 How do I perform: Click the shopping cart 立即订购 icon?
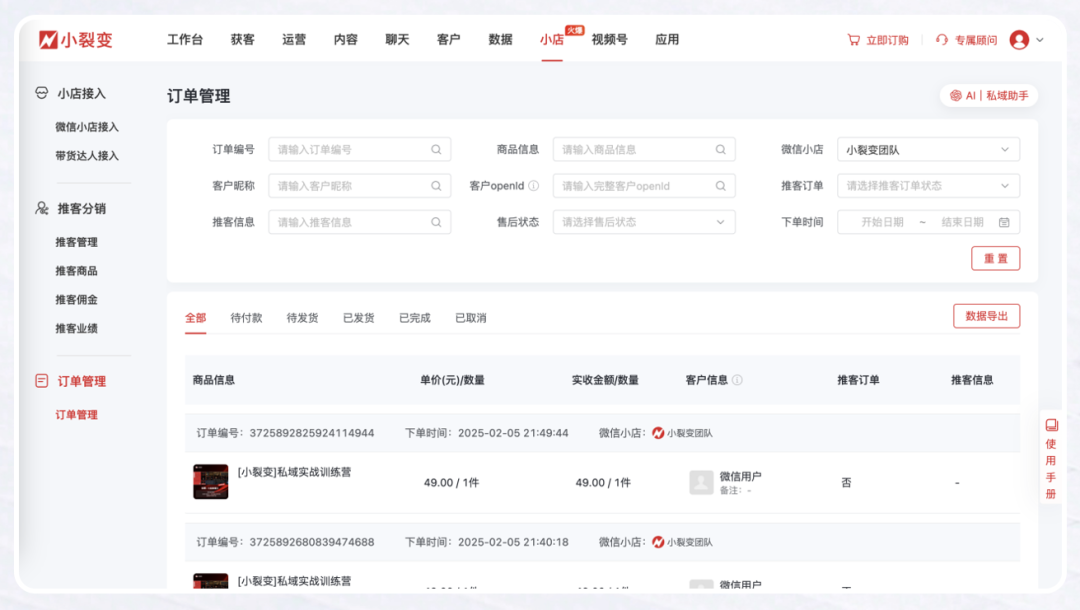click(853, 40)
